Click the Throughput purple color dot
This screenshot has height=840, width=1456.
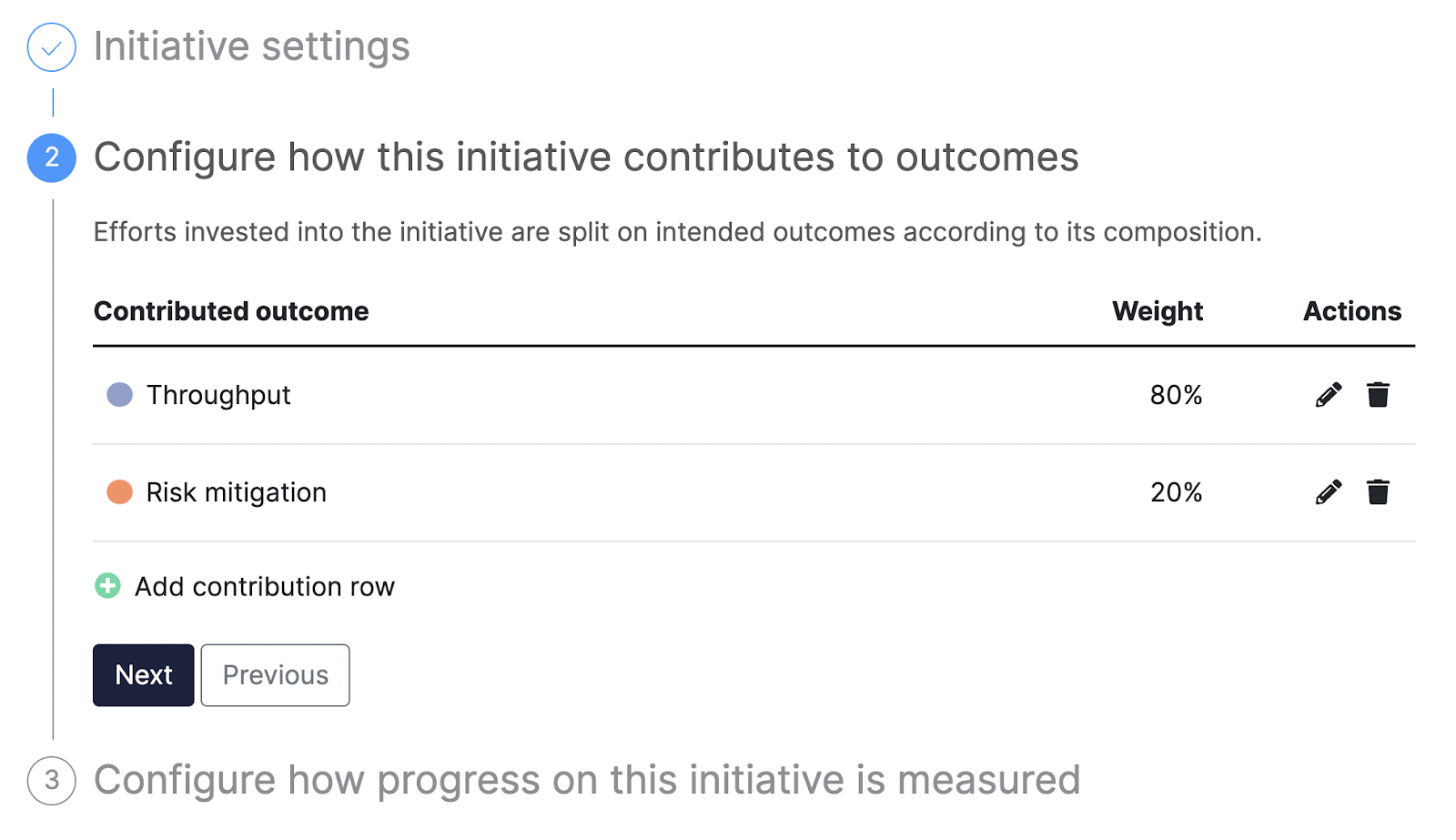point(120,395)
